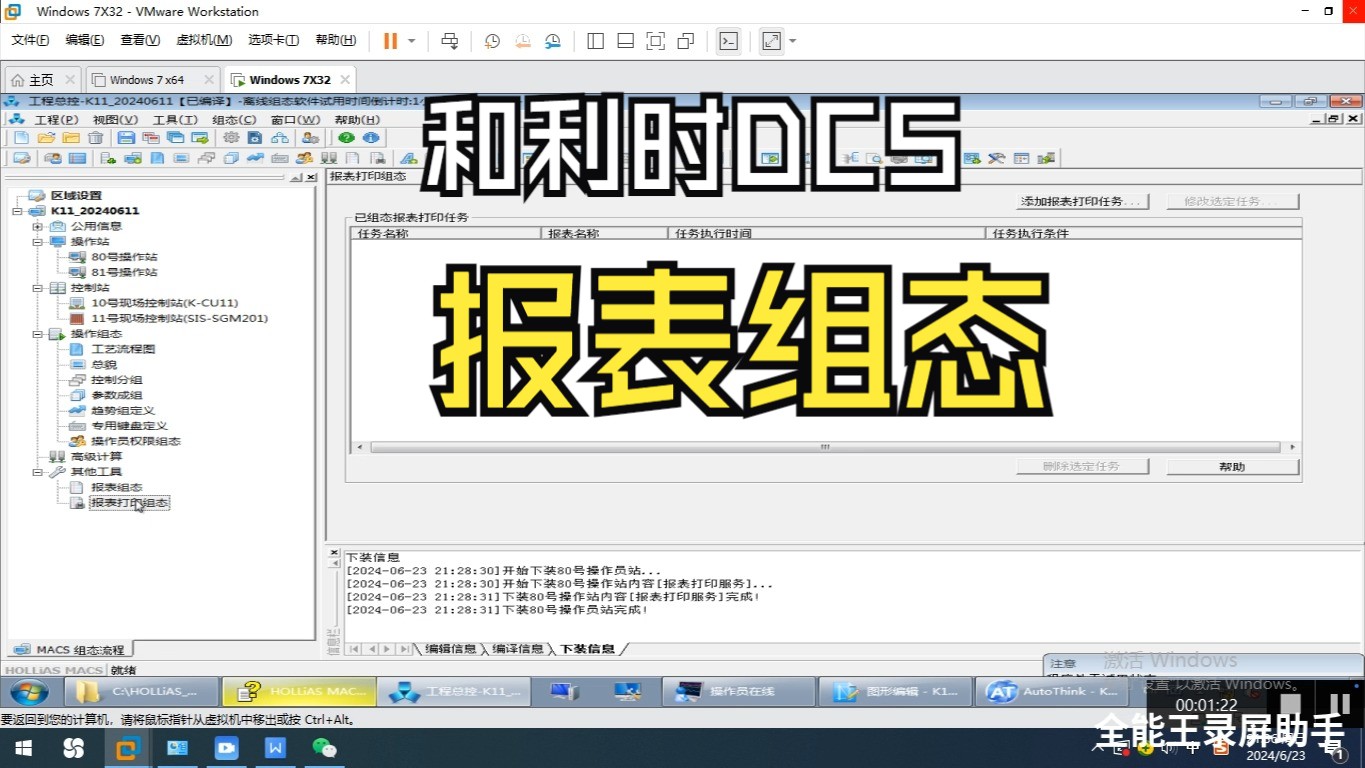
Task: Collapse the 操作组态 tree node
Action: click(x=37, y=334)
